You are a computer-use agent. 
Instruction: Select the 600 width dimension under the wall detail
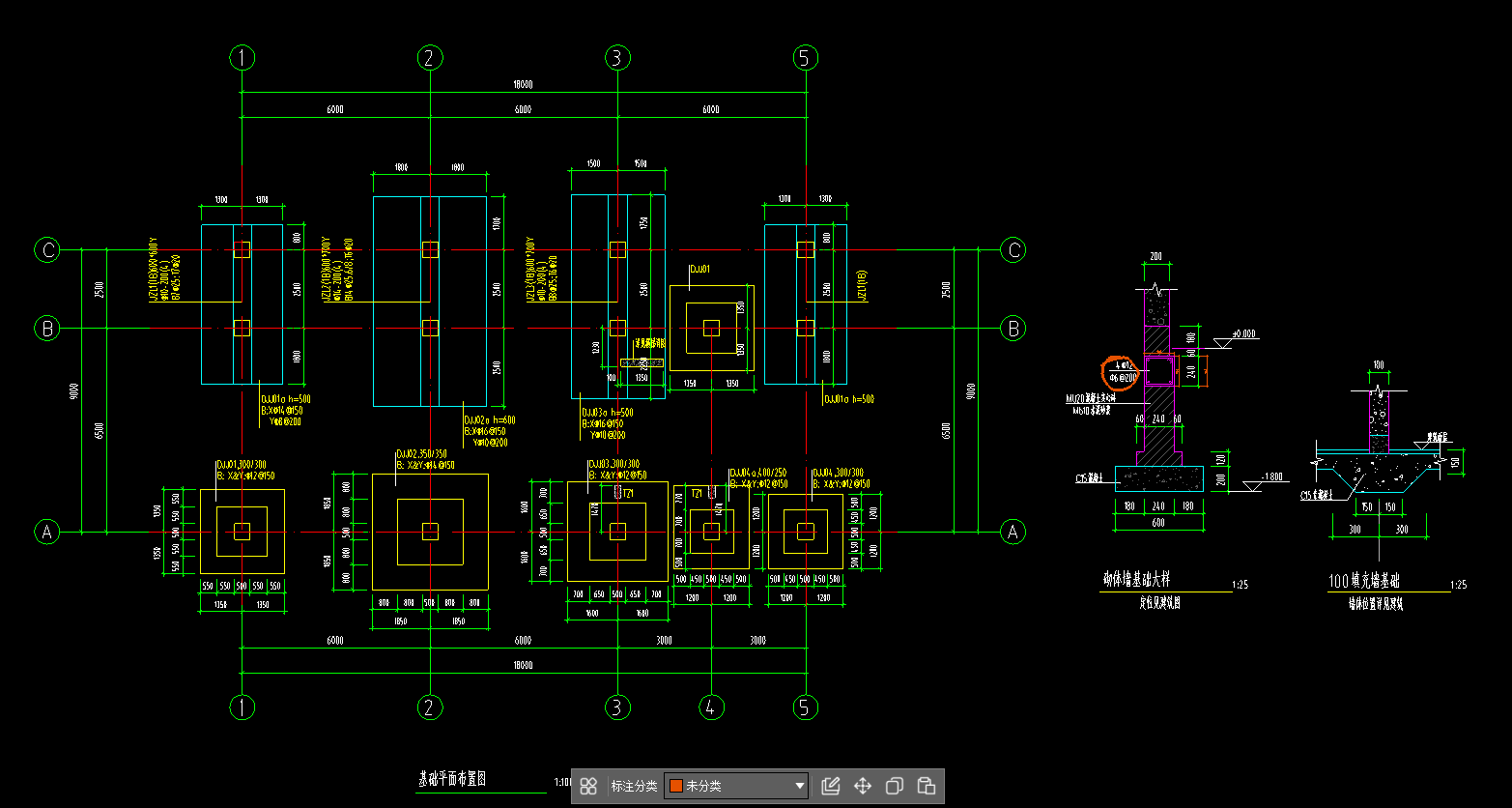point(1157,523)
